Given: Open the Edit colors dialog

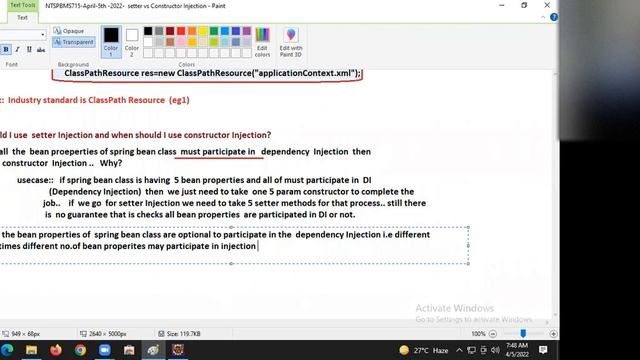Looking at the screenshot, I should click(262, 42).
